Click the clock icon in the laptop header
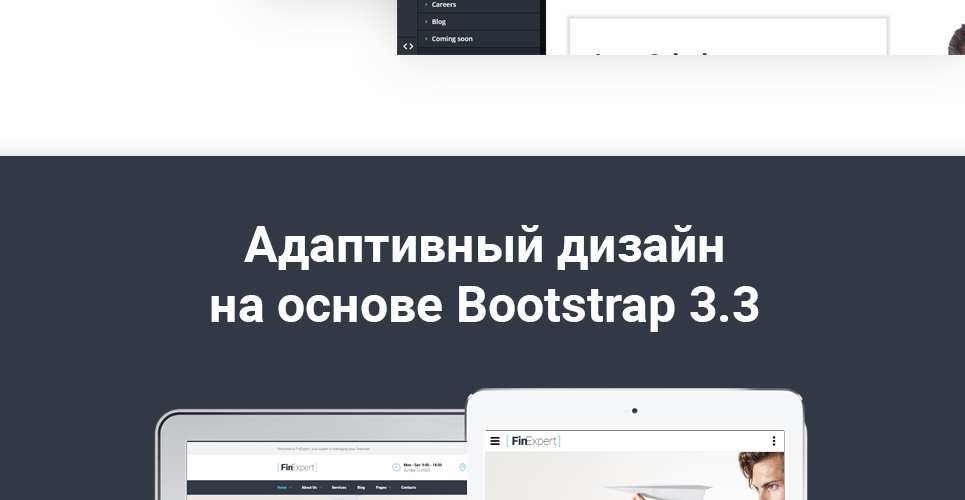Screen dimensions: 965x500 pos(396,467)
